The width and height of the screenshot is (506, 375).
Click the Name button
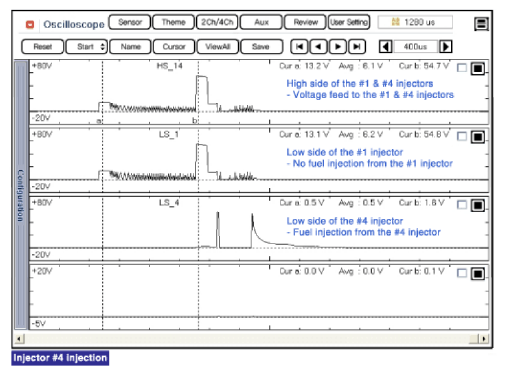click(130, 47)
